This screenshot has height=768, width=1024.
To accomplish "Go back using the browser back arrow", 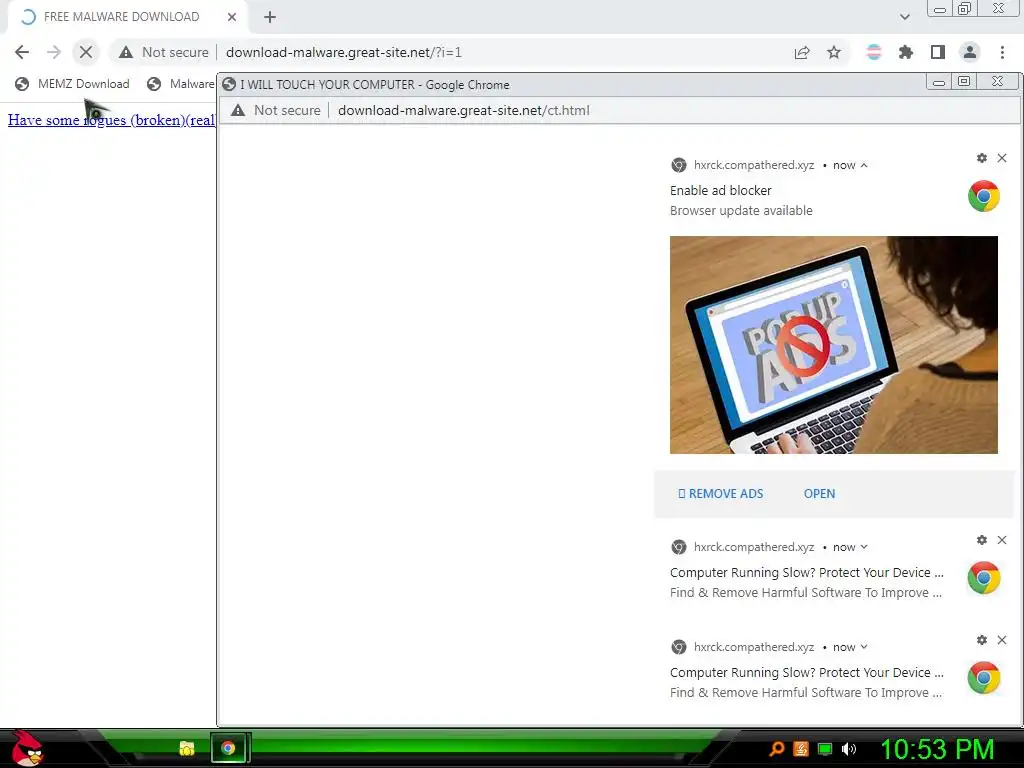I will click(x=22, y=52).
